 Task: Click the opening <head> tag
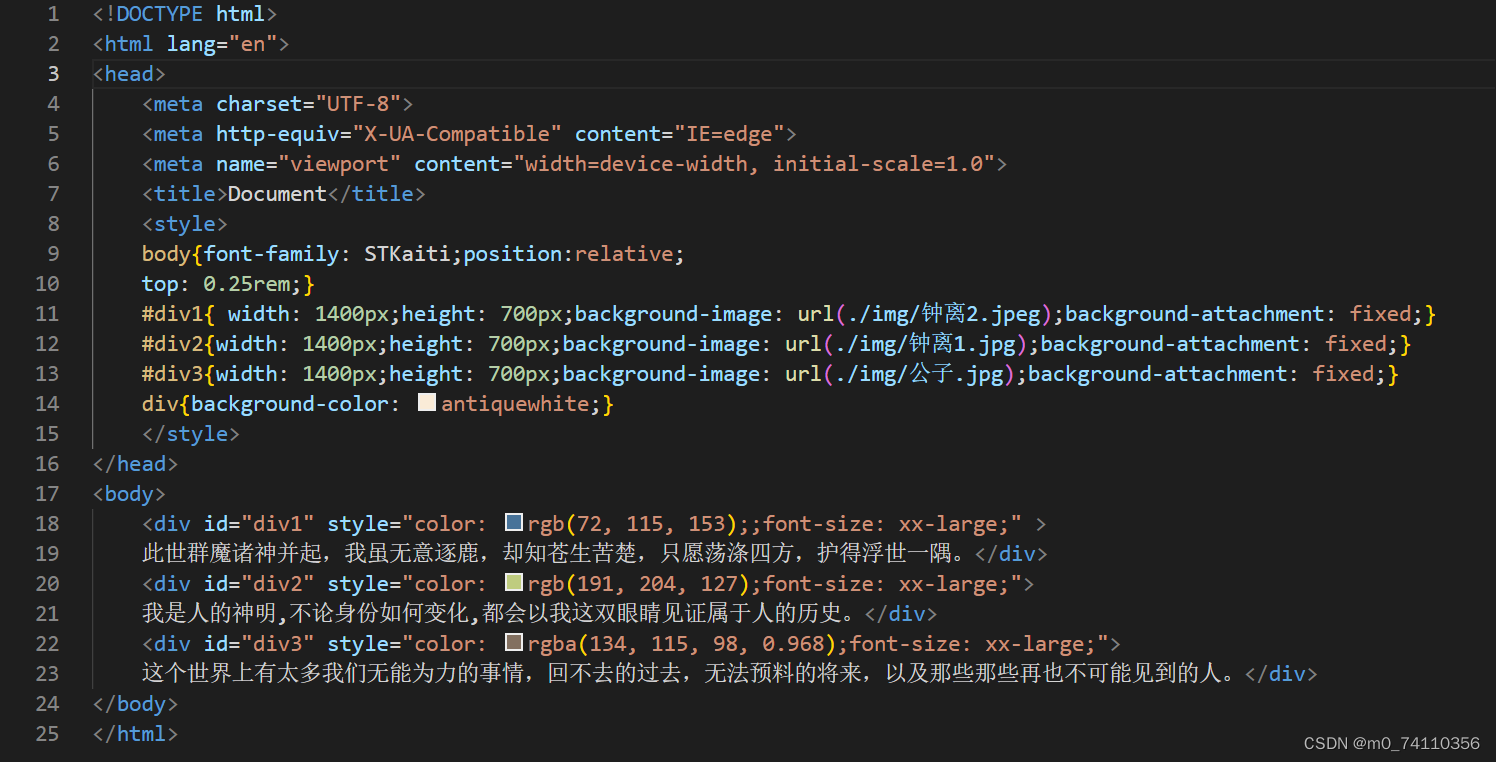[129, 74]
